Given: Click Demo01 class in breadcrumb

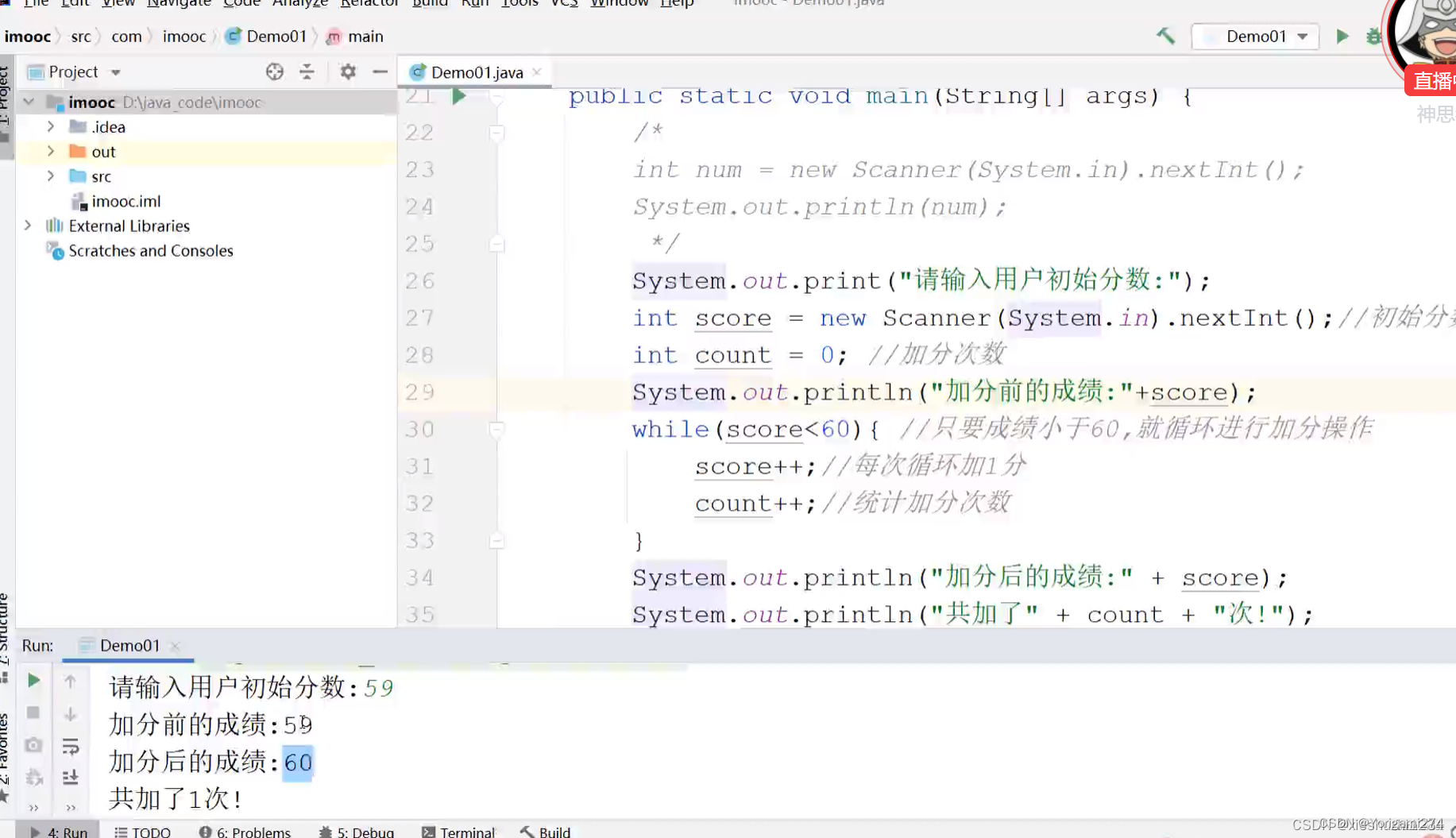Looking at the screenshot, I should 267,37.
